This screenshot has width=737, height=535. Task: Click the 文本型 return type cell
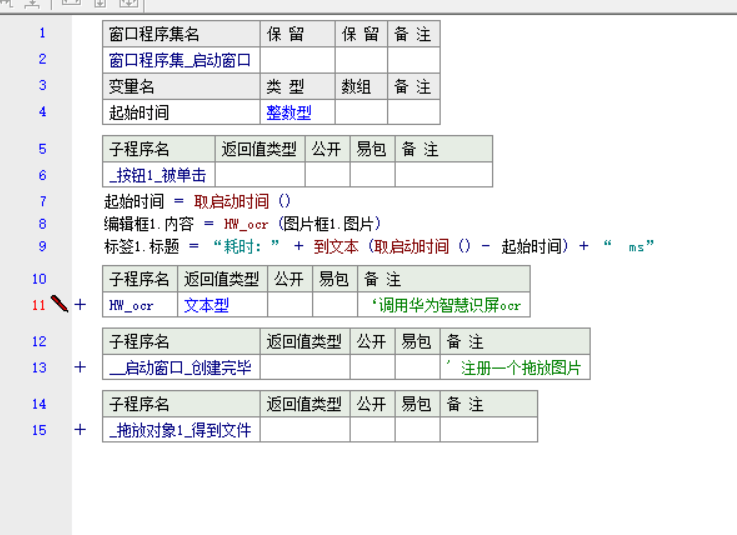tap(222, 306)
